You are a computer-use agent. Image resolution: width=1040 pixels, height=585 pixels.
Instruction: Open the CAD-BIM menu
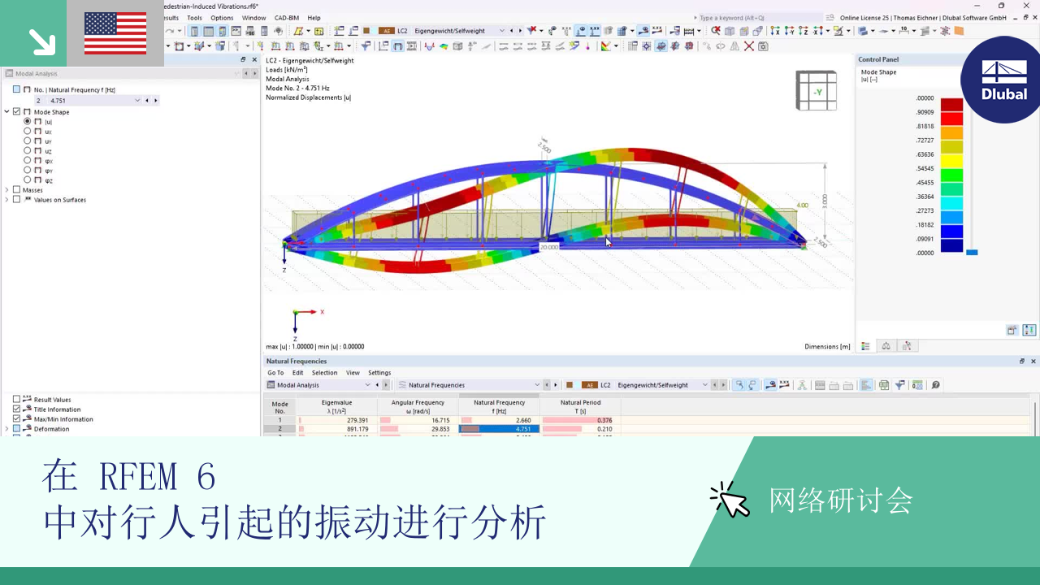tap(287, 18)
